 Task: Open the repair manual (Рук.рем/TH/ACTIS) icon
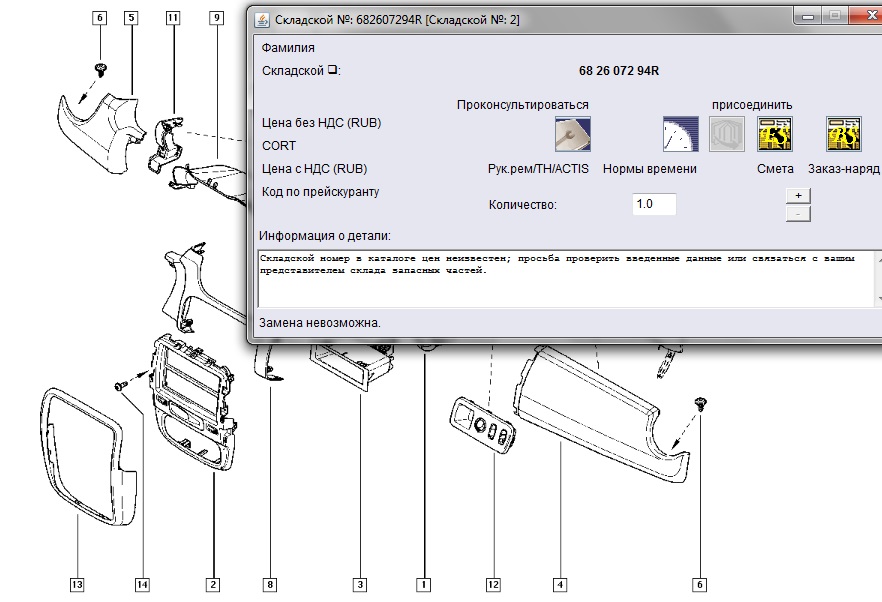573,134
